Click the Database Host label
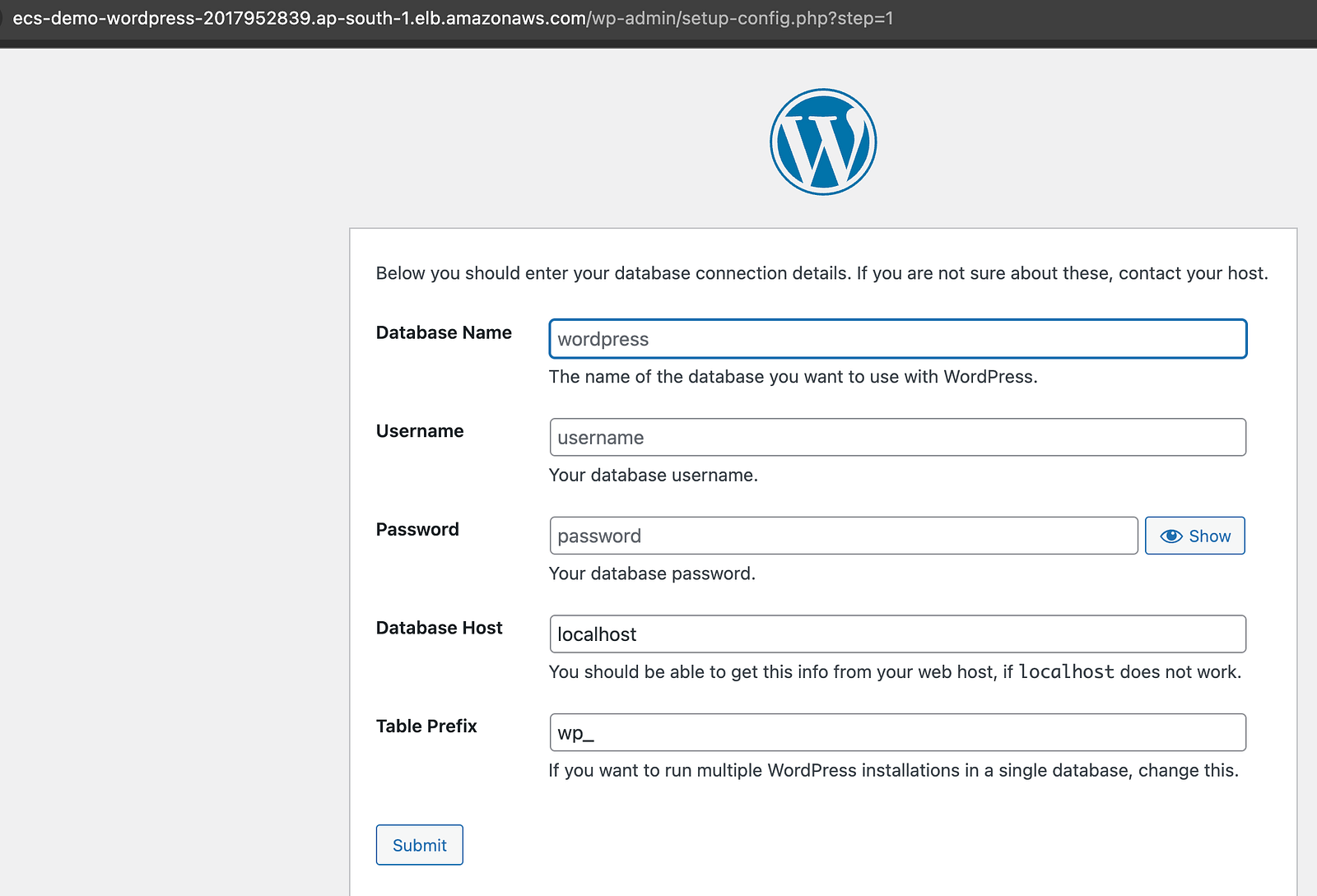Image resolution: width=1317 pixels, height=896 pixels. click(439, 628)
